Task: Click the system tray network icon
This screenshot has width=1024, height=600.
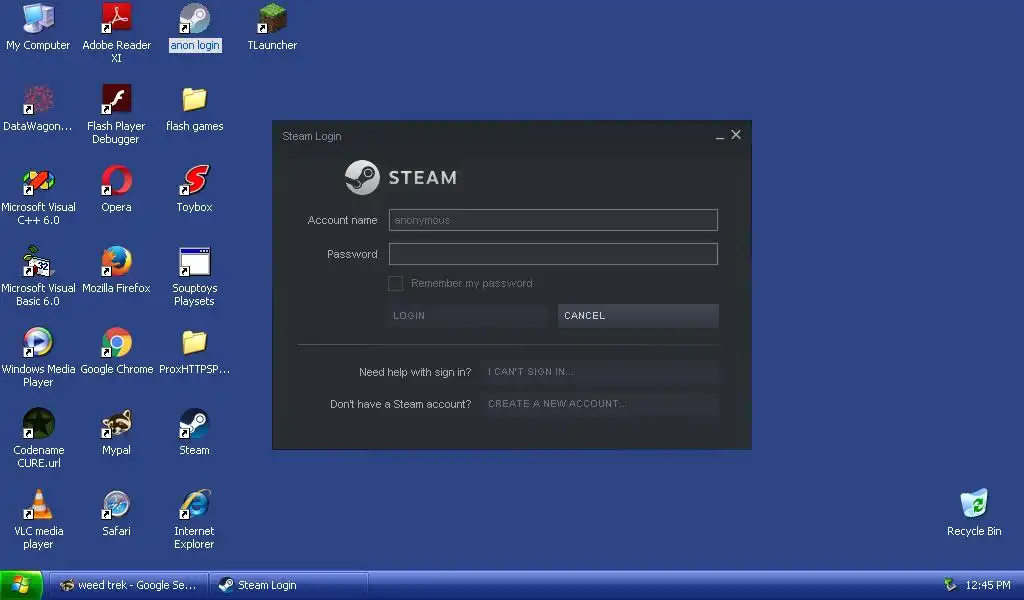Action: [950, 585]
